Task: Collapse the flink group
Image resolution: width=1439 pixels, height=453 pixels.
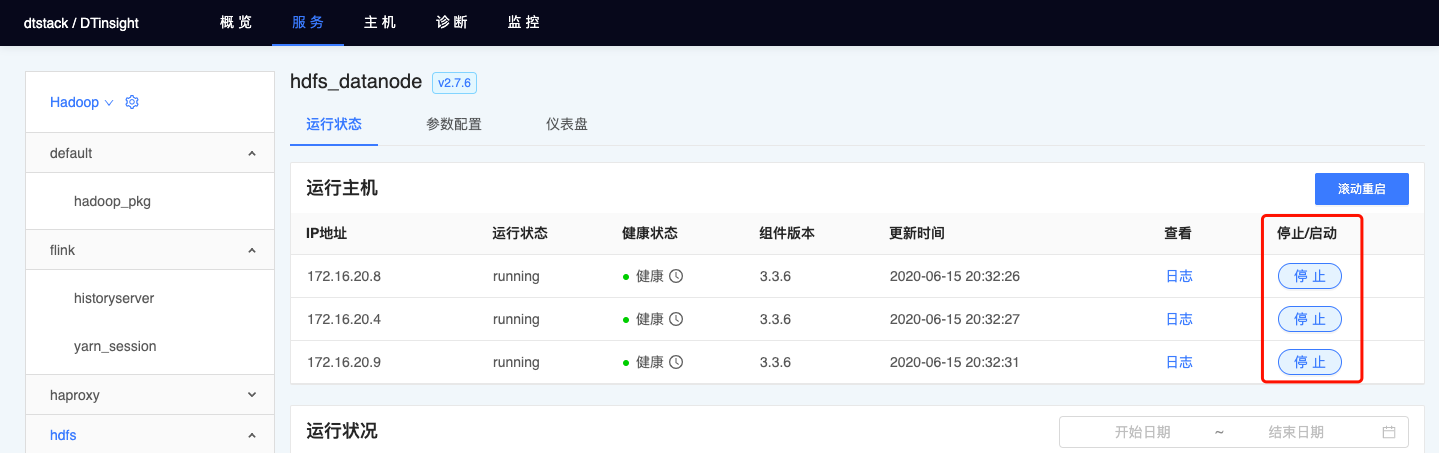Action: (252, 250)
